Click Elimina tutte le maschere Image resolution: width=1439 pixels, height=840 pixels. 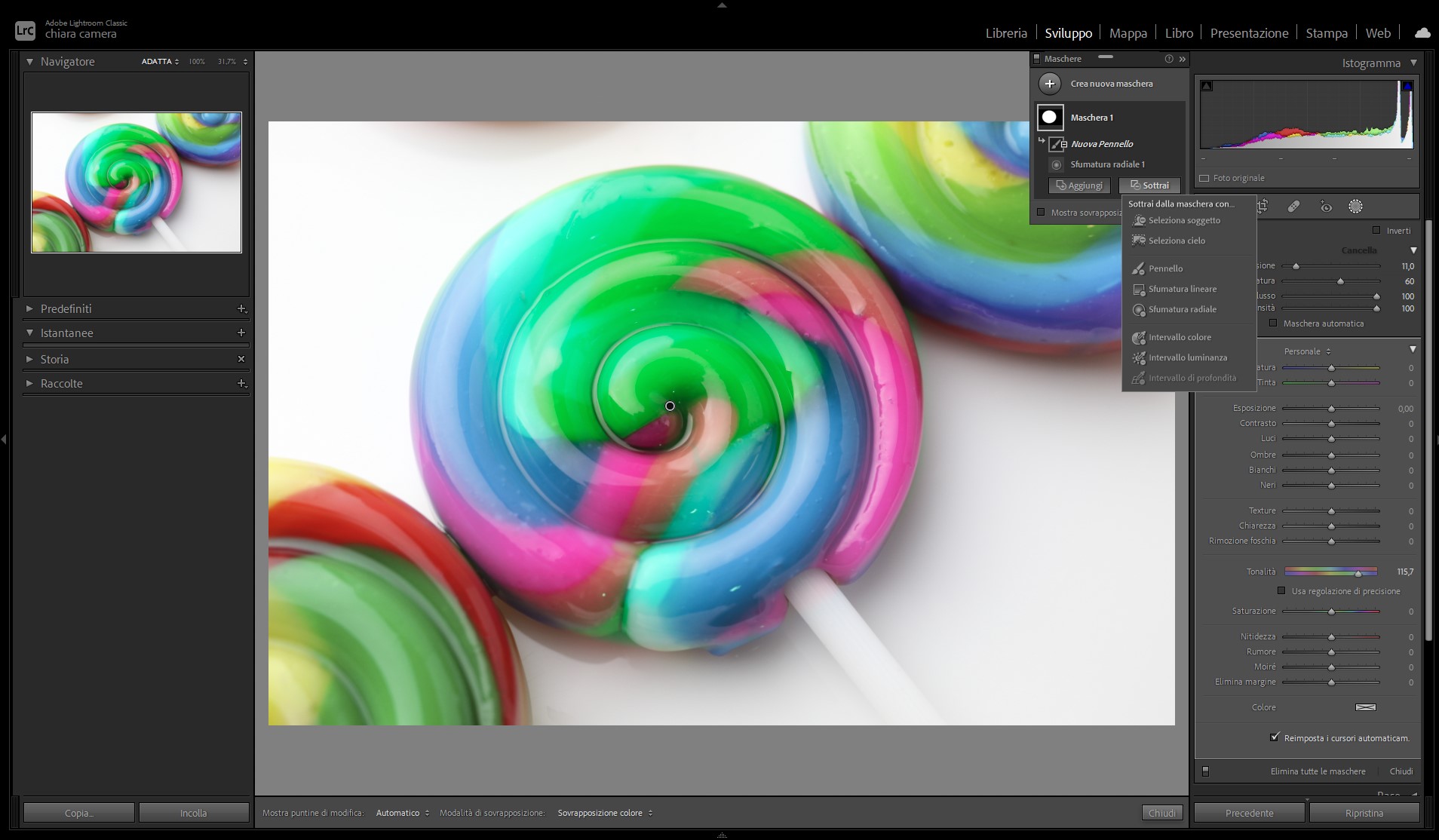(1318, 771)
